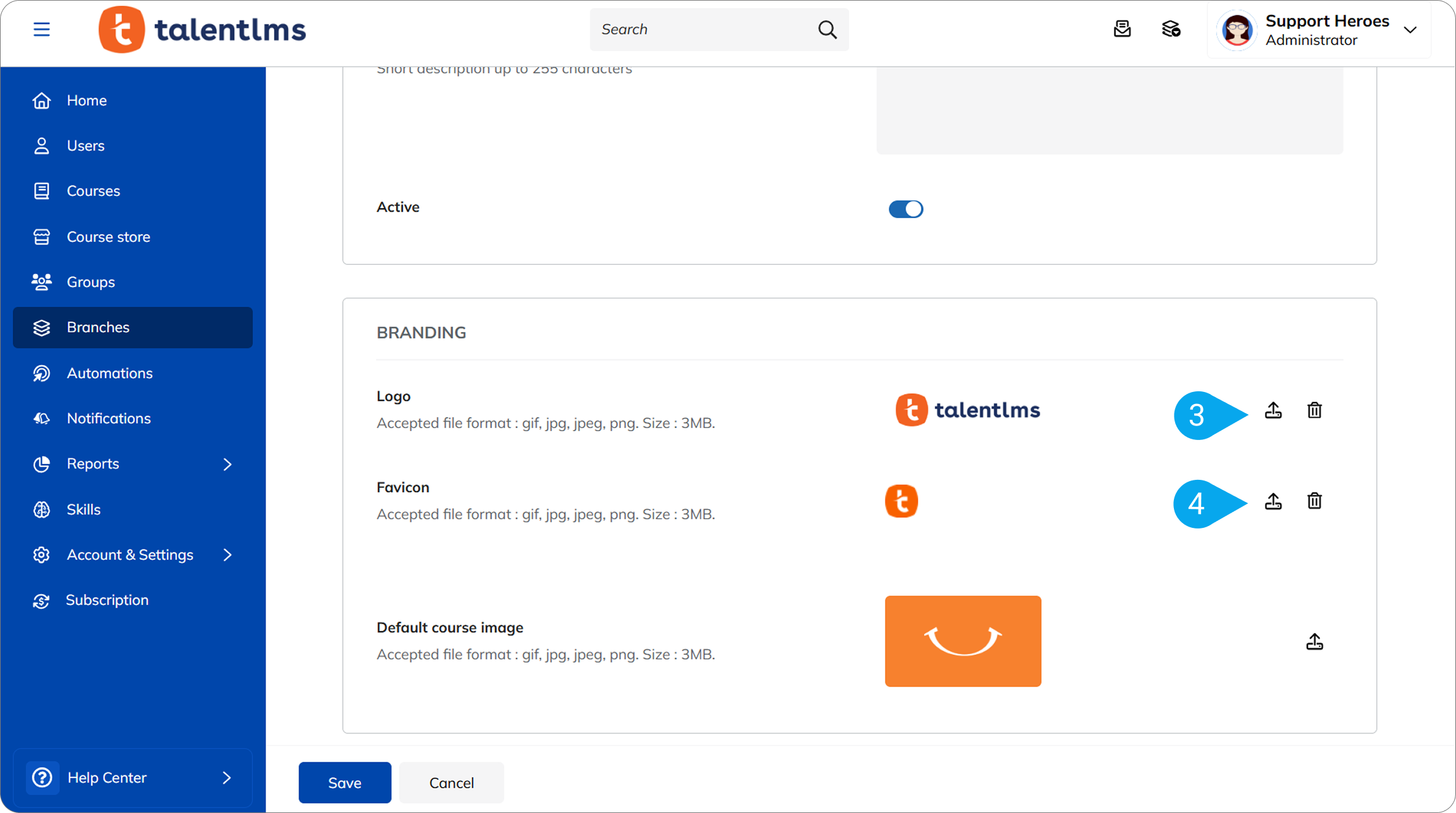
Task: Click the Logo upload icon
Action: tap(1273, 410)
